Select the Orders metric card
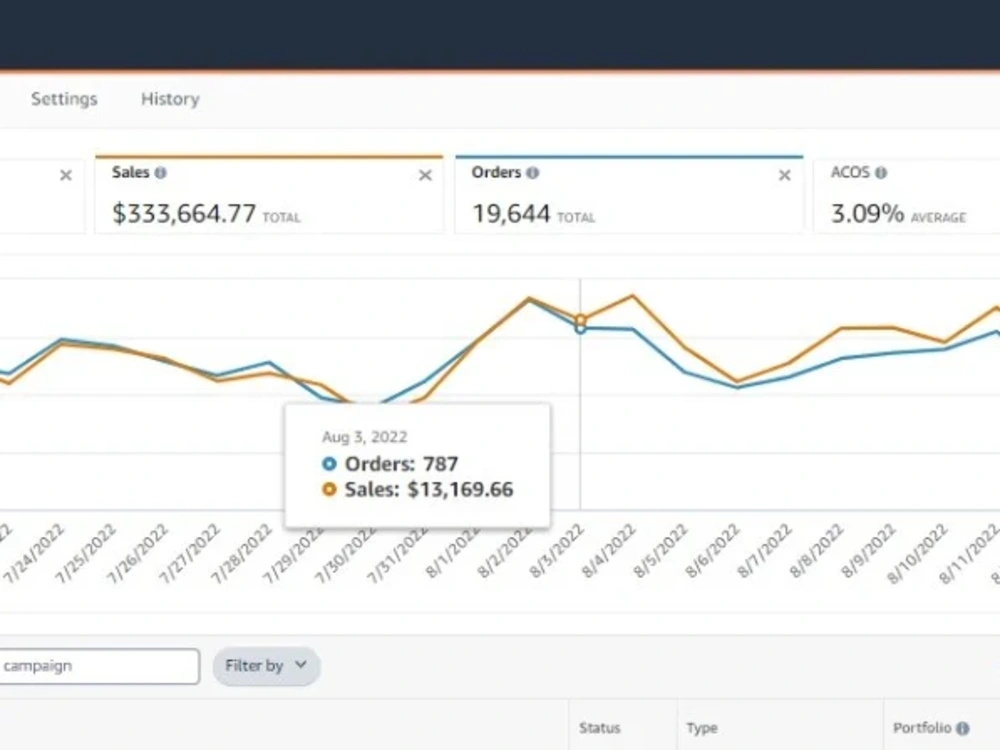This screenshot has width=1000, height=750. (x=629, y=195)
